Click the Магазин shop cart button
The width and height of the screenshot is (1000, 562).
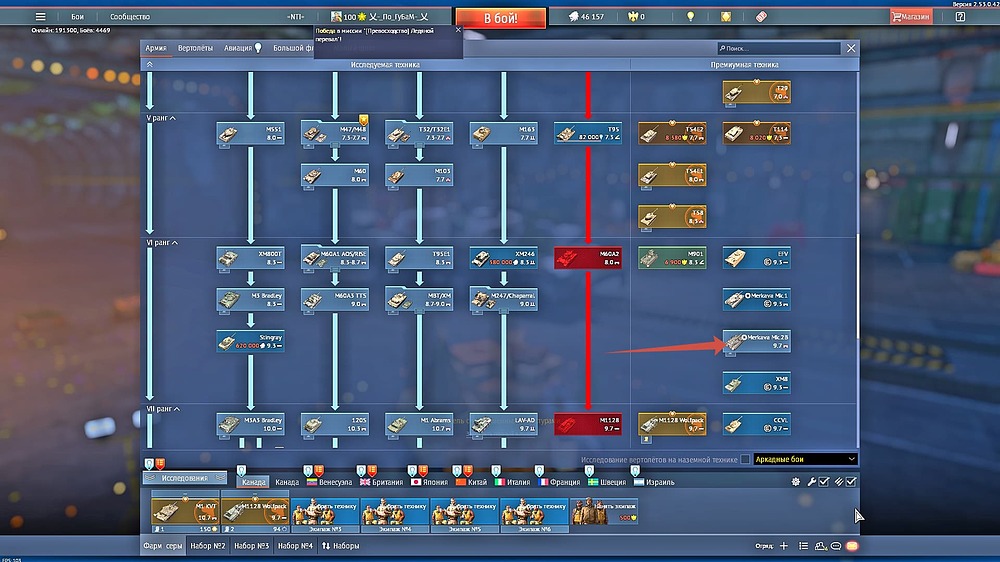pyautogui.click(x=911, y=17)
